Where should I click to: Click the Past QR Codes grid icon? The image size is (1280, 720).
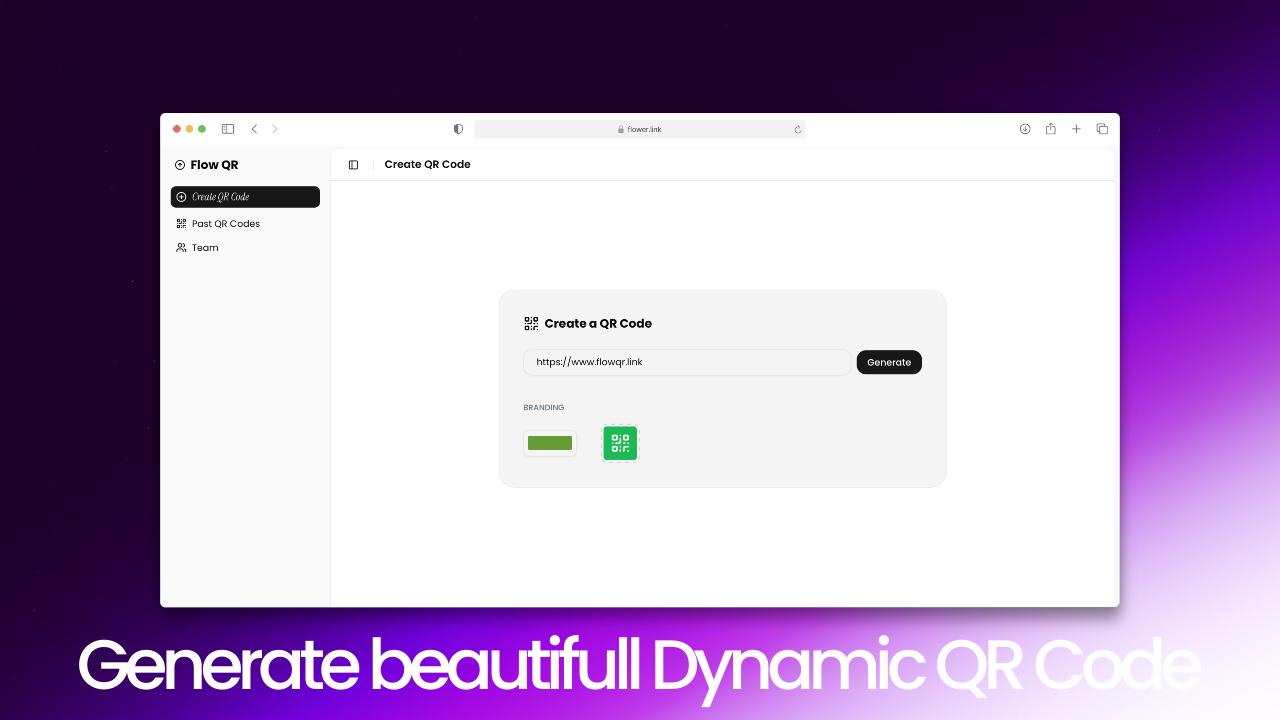coord(181,224)
